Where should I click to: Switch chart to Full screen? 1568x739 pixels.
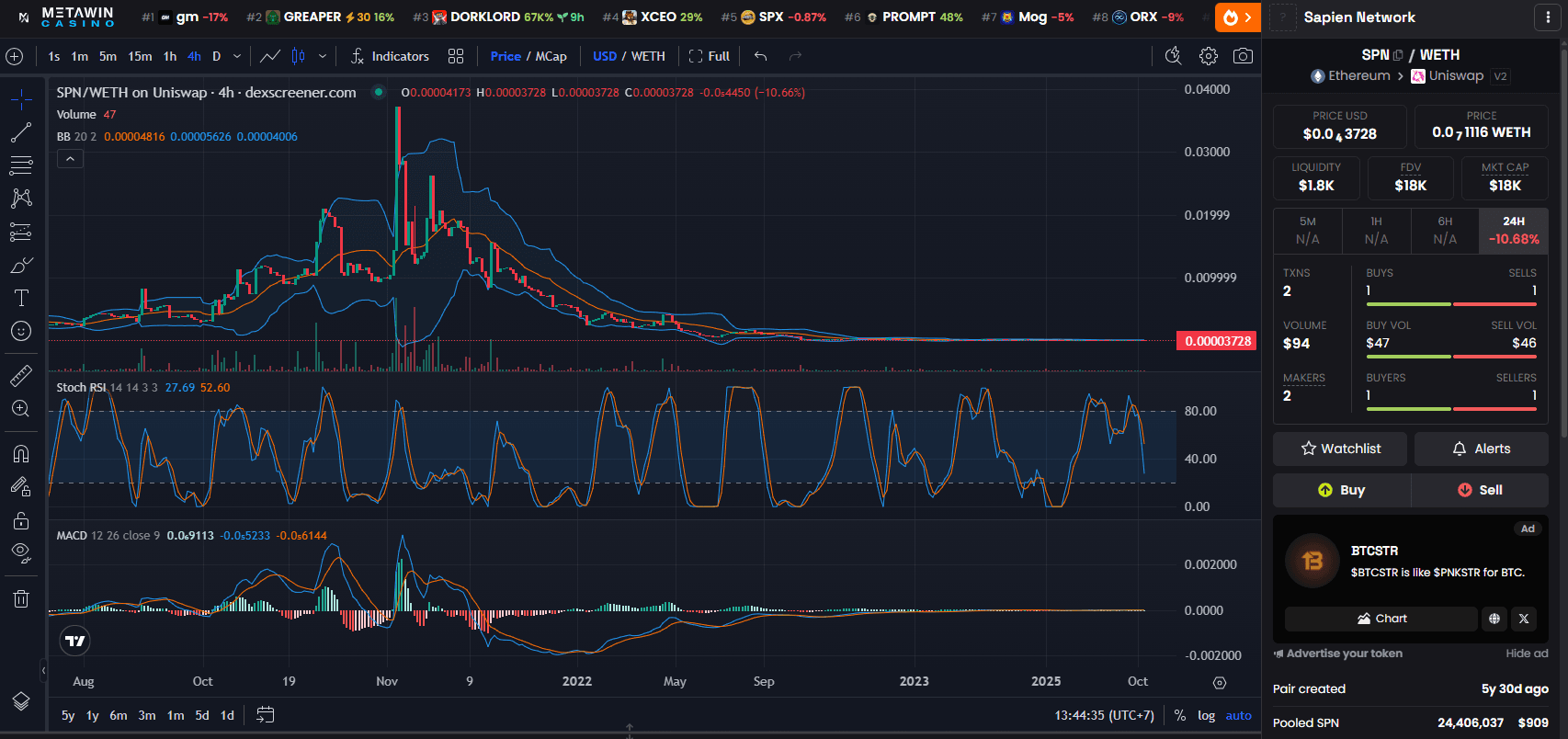click(709, 56)
